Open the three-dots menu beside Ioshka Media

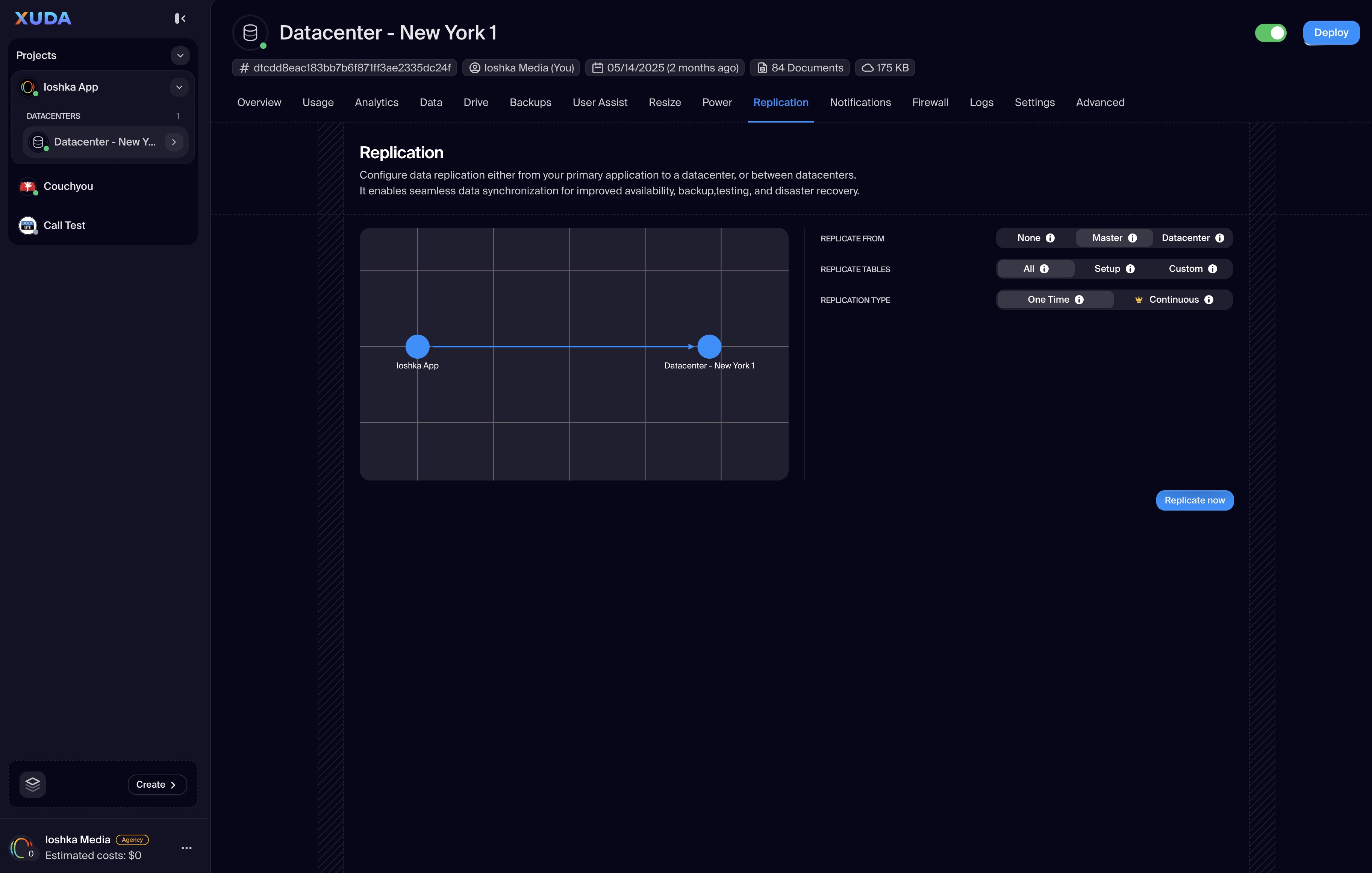pos(186,848)
